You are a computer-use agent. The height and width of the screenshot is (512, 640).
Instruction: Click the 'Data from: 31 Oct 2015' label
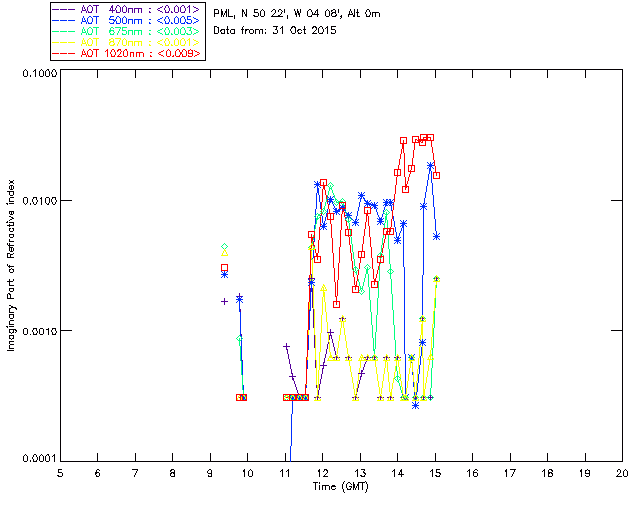click(x=275, y=30)
